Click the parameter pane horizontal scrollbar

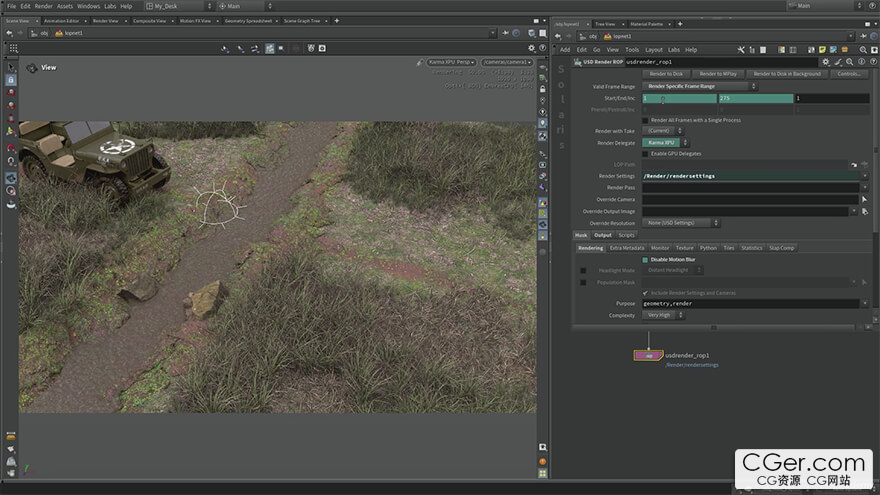(713, 327)
